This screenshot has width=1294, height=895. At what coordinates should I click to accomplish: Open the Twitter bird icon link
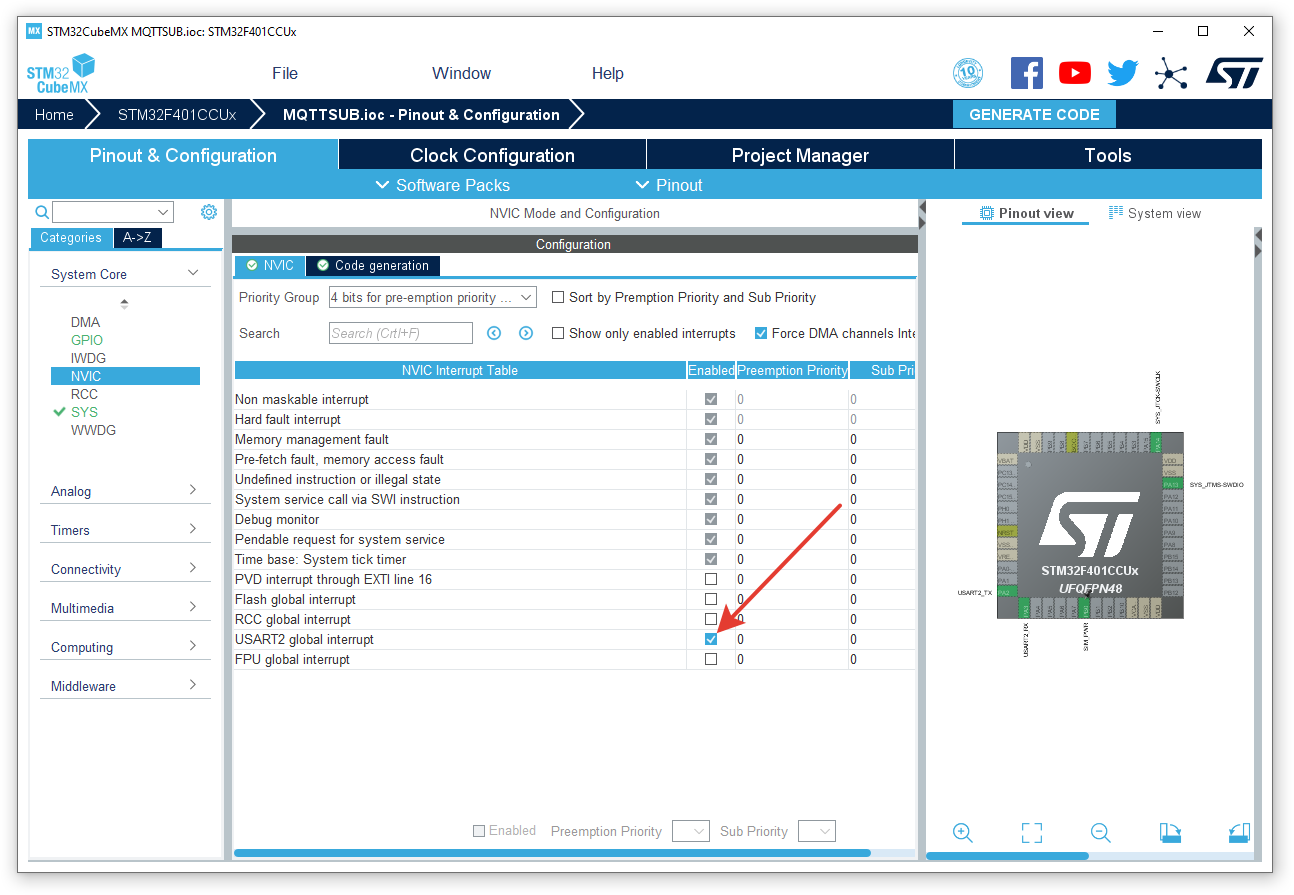pos(1122,73)
